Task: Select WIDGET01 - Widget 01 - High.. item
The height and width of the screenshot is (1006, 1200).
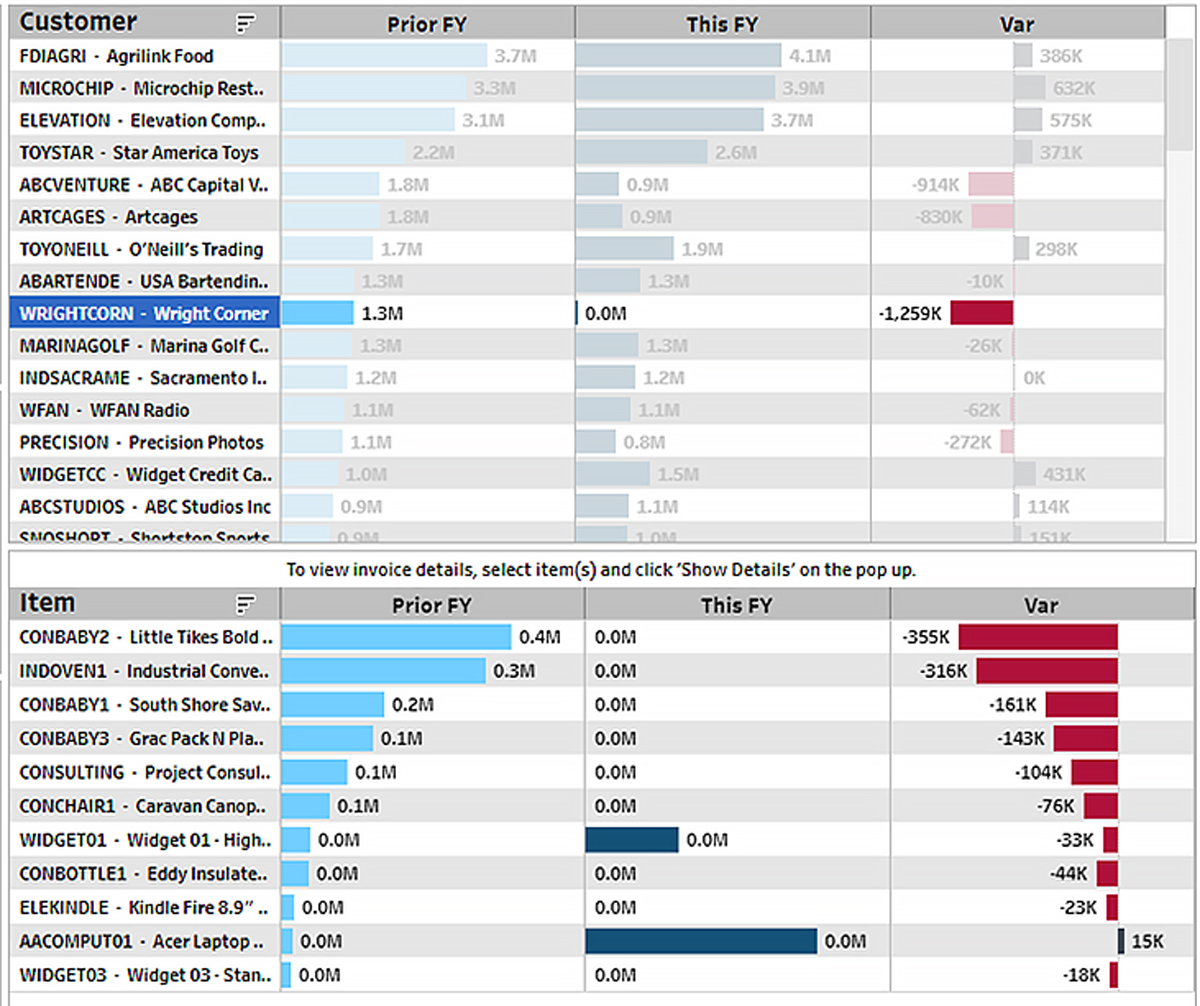Action: pos(146,840)
